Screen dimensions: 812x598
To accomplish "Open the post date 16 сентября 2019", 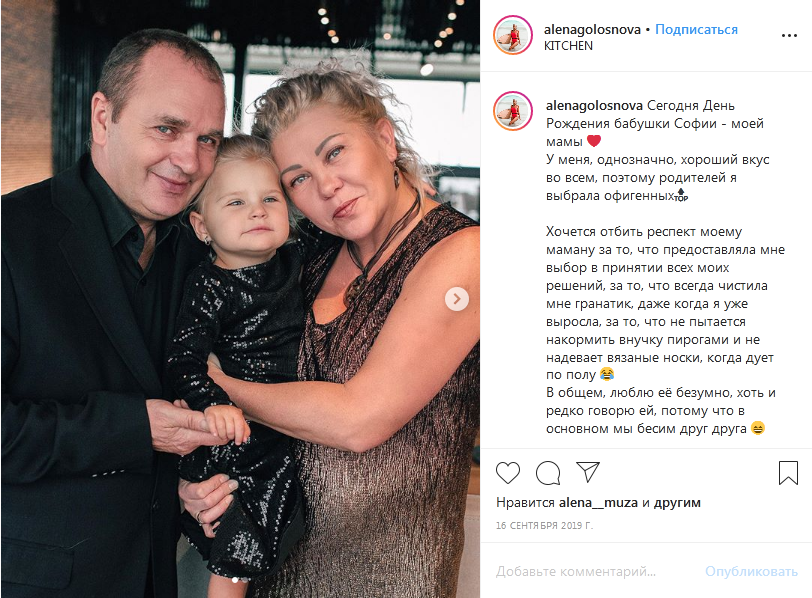I will point(544,526).
